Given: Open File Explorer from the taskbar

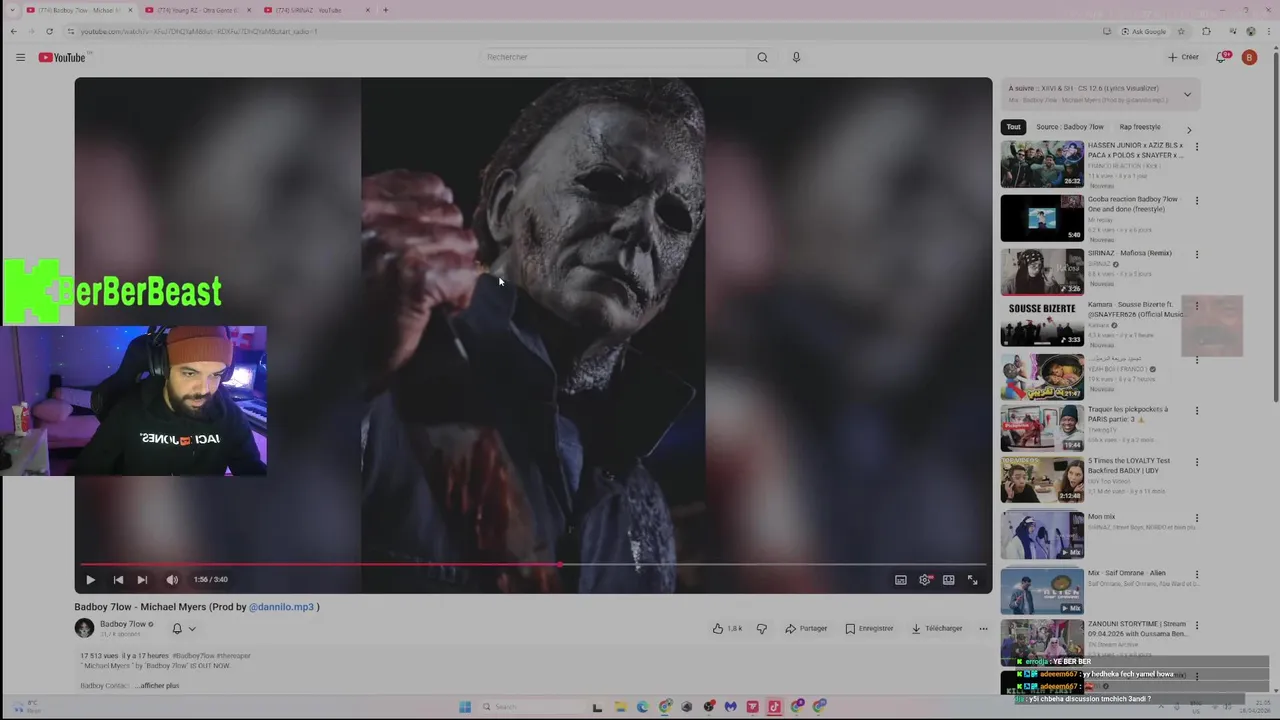Looking at the screenshot, I should coord(620,707).
